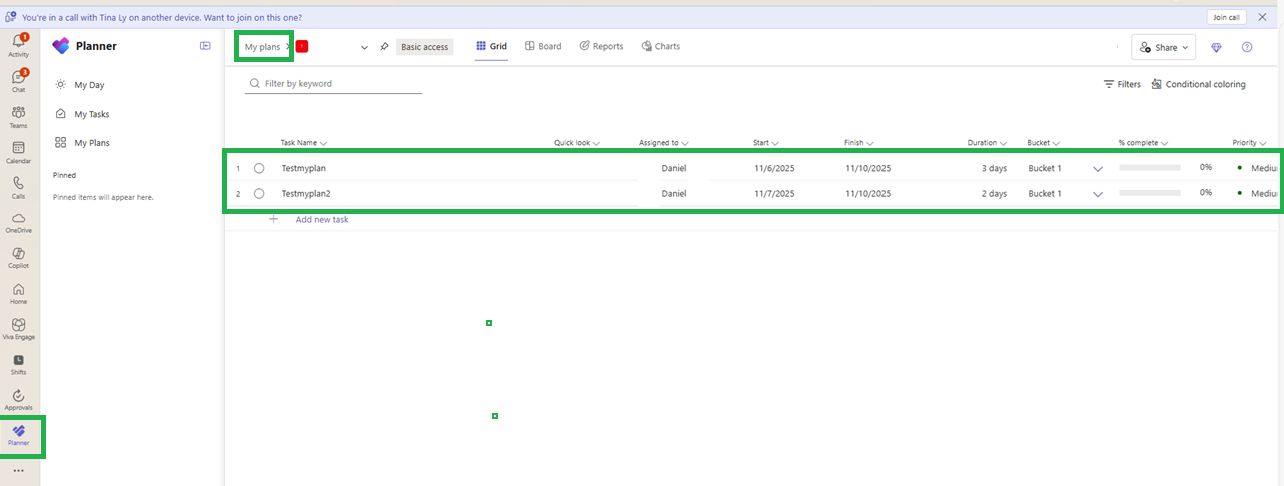Screen dimensions: 1284x486
Task: Open the % complete column menu
Action: pyautogui.click(x=1165, y=143)
